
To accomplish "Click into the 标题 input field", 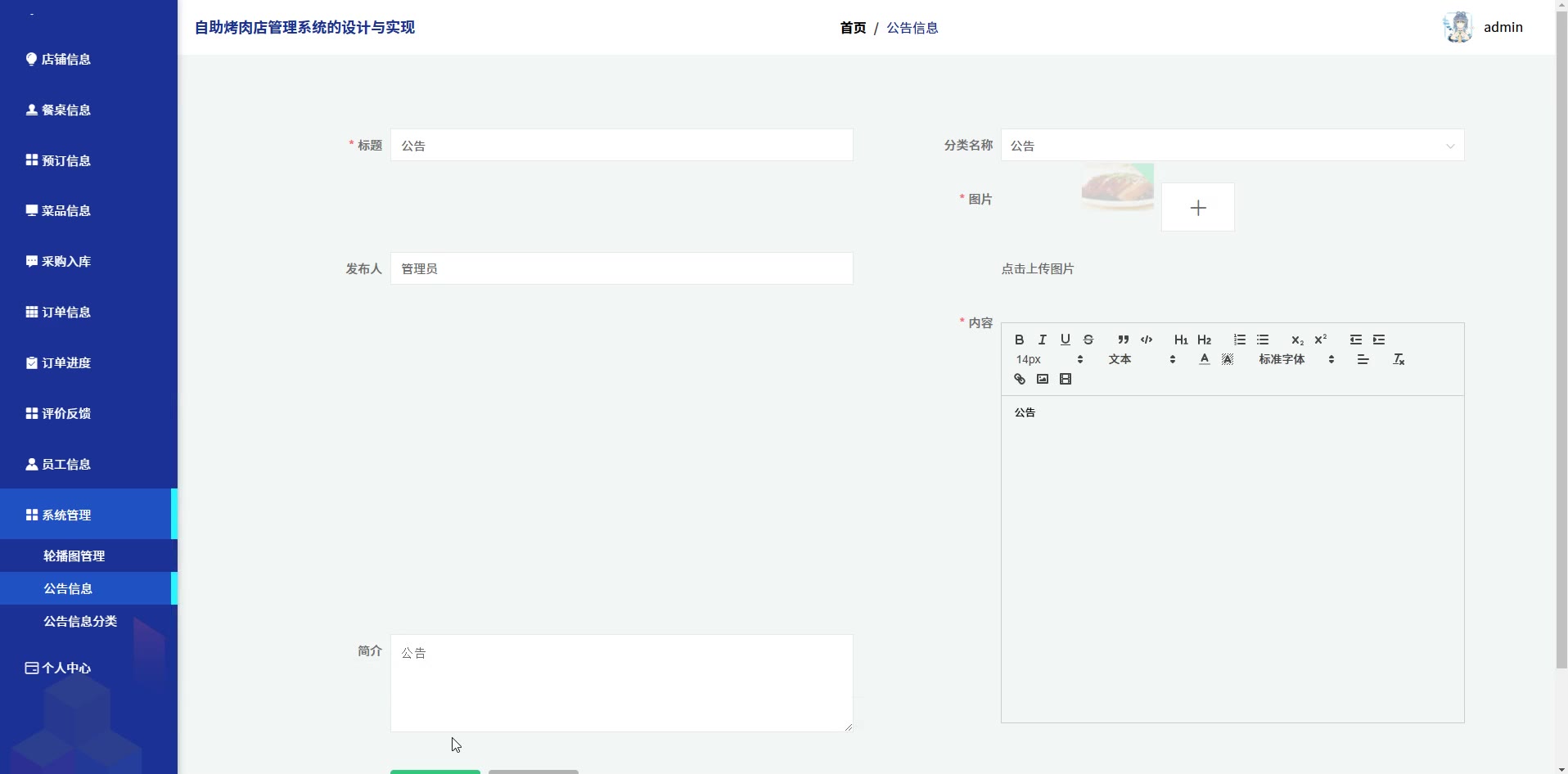I will tap(621, 146).
